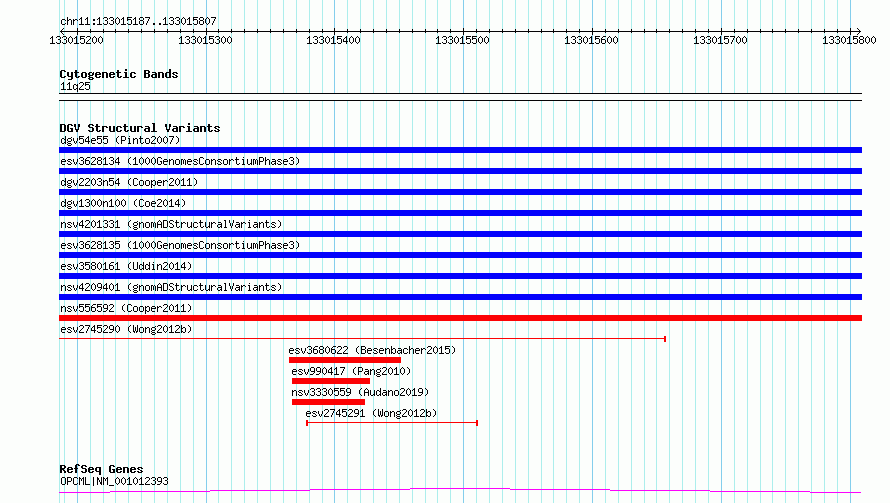This screenshot has height=503, width=890.
Task: Click the chr11:133015187..133015807 region label
Action: (x=138, y=21)
